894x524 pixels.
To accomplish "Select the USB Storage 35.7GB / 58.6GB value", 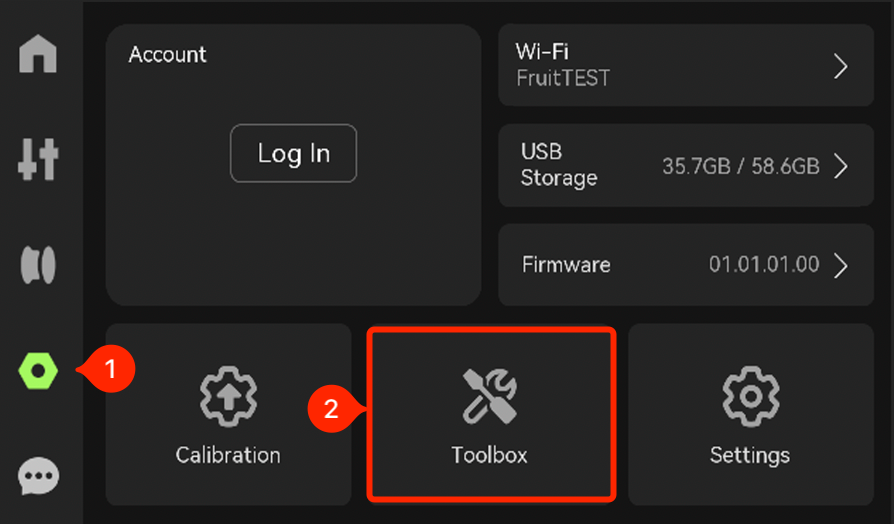I will point(741,166).
